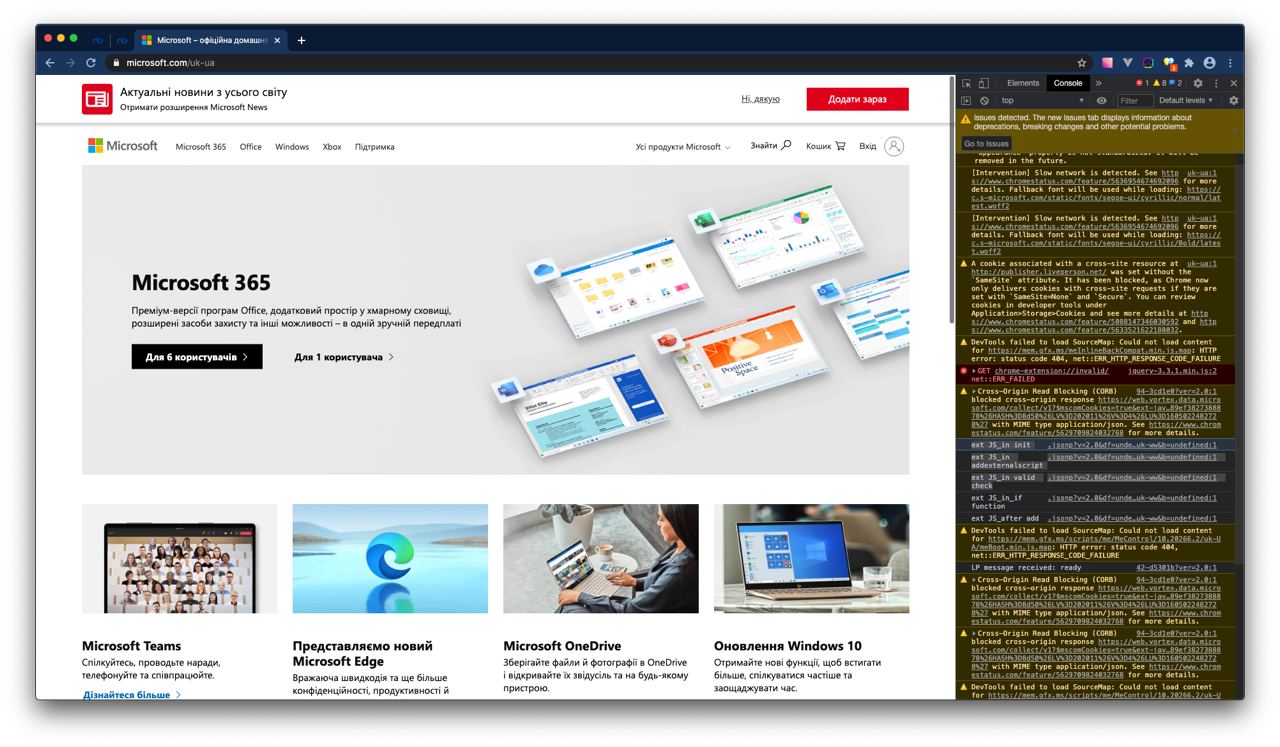Open the Default levels dropdown
This screenshot has height=747, width=1280.
point(1186,101)
